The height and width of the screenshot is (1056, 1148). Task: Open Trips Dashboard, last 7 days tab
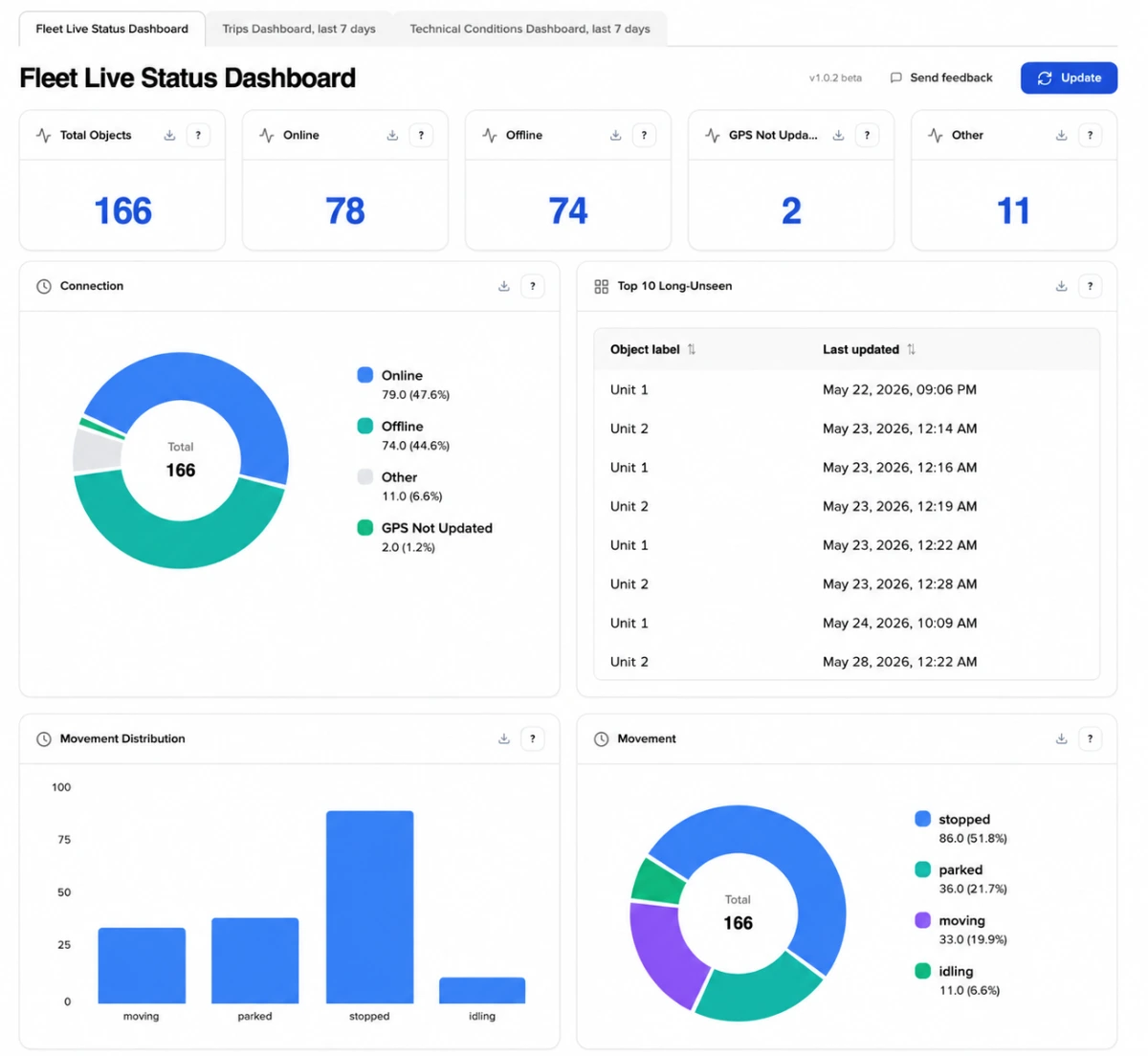298,29
